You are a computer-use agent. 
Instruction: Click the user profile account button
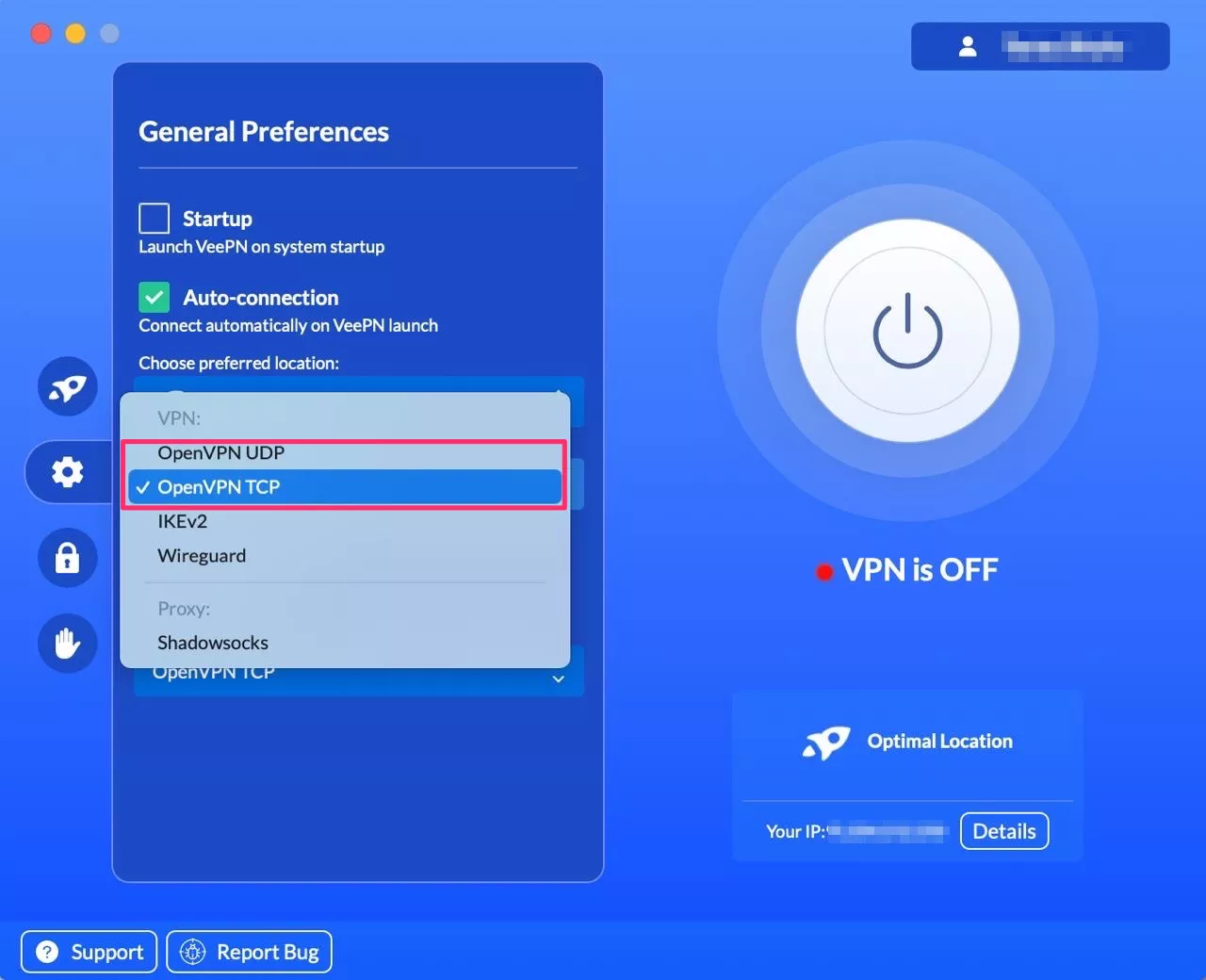[1040, 46]
